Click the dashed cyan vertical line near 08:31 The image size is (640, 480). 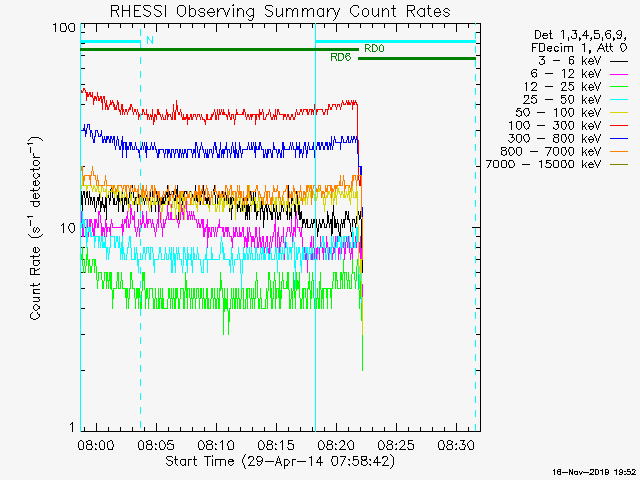[475, 227]
